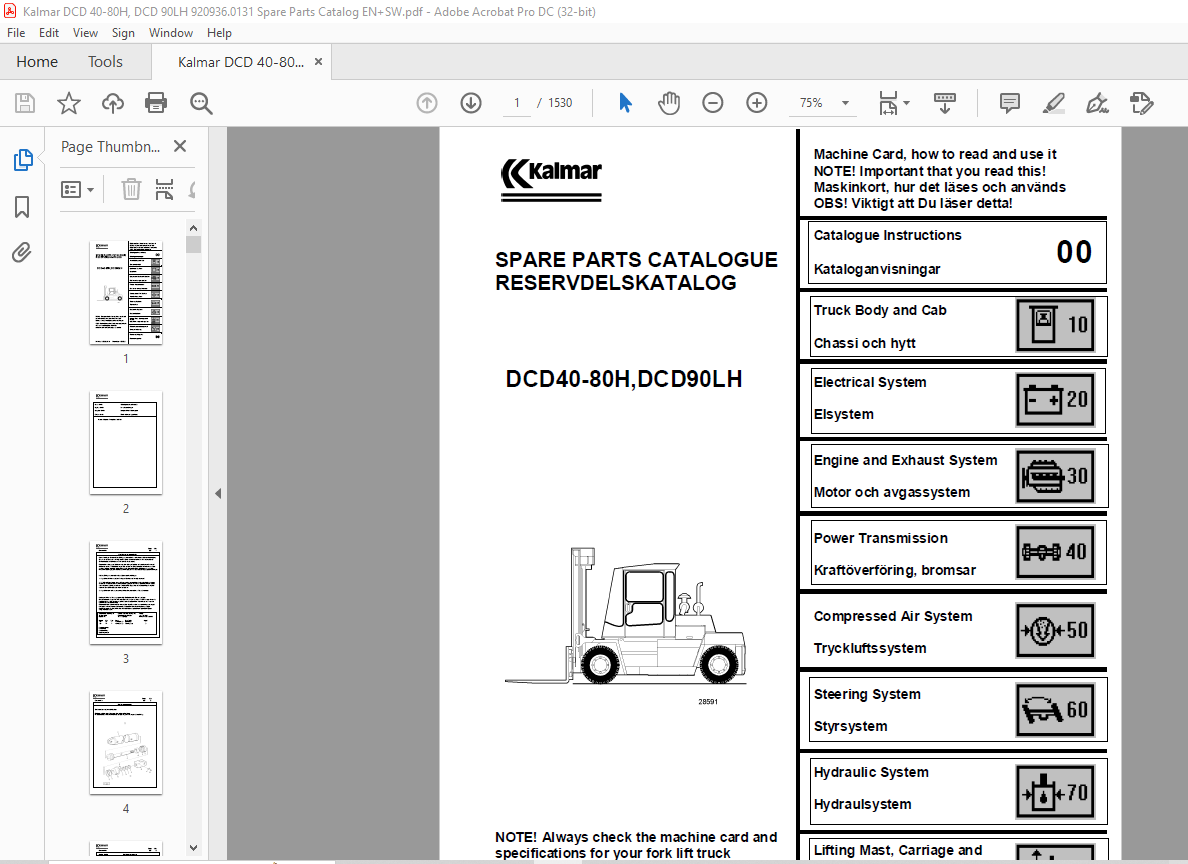Viewport: 1188px width, 864px height.
Task: Delete selected page with trash icon
Action: (131, 189)
